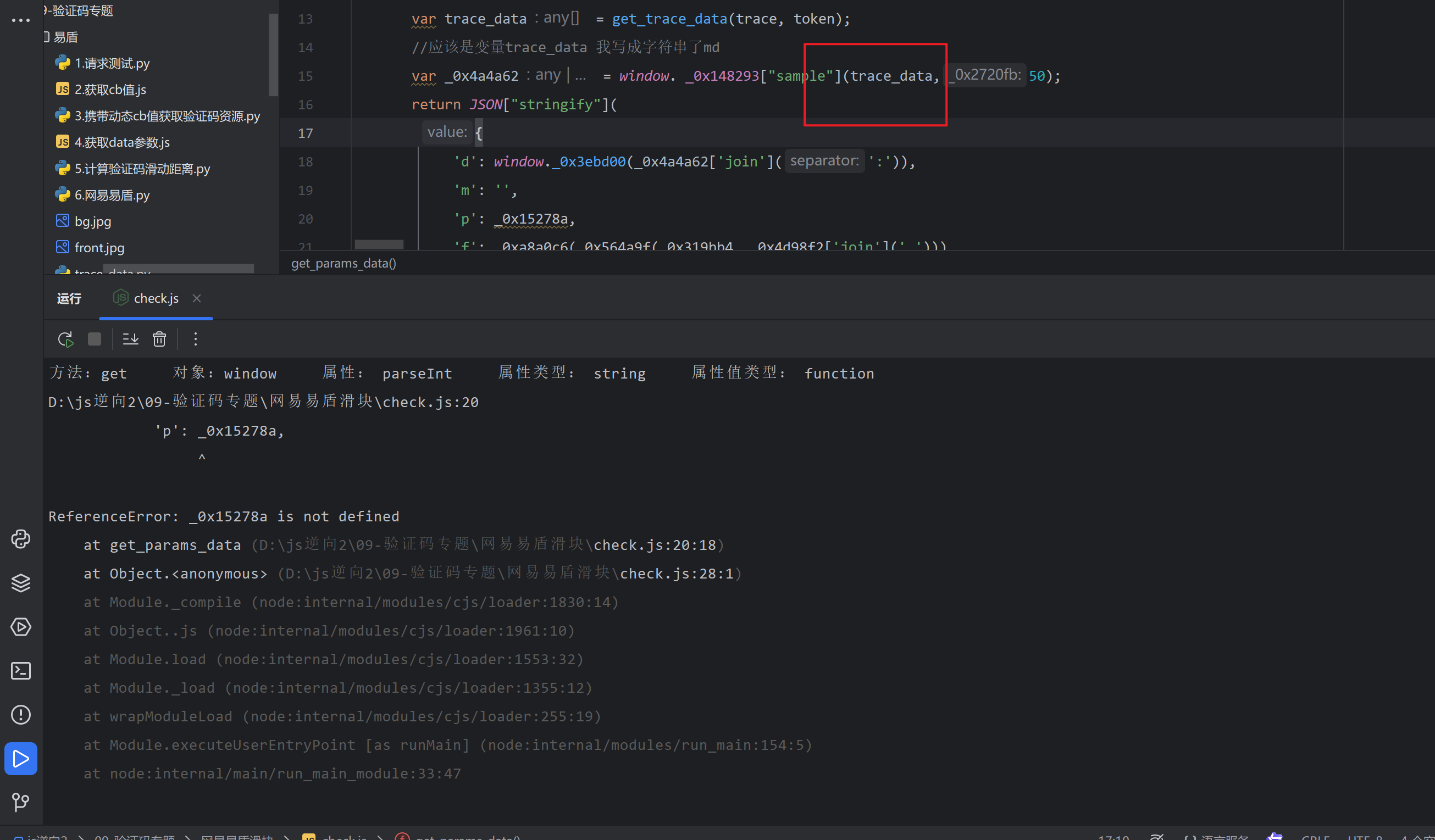Open run toolbar more options menu
Screen dimensions: 1435x840
(195, 339)
